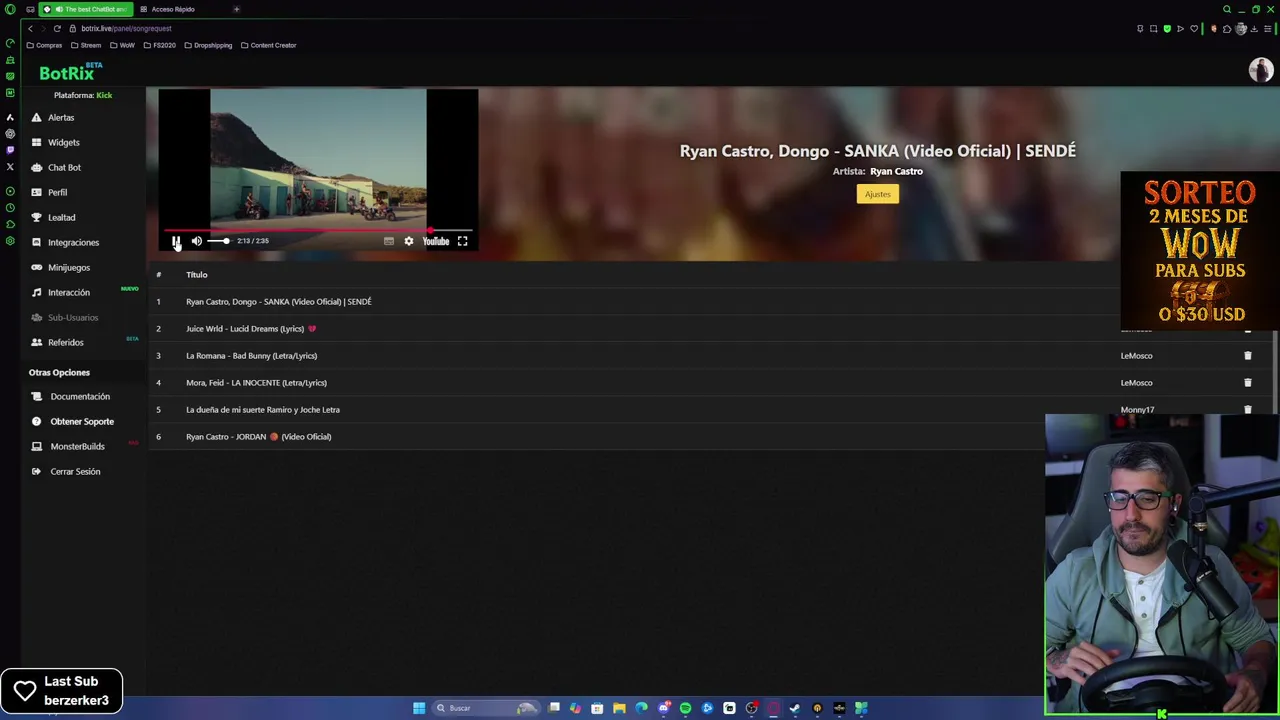Open Referidos in the sidebar
This screenshot has height=720, width=1280.
pyautogui.click(x=66, y=342)
